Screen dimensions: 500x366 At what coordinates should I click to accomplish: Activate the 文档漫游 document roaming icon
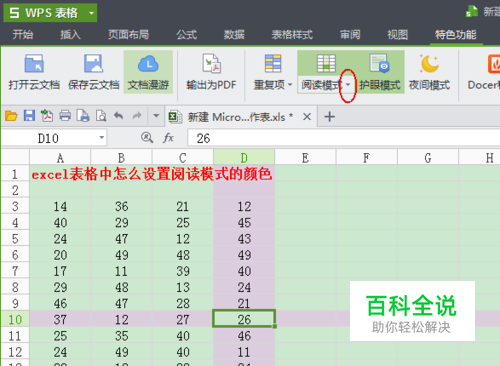(148, 64)
